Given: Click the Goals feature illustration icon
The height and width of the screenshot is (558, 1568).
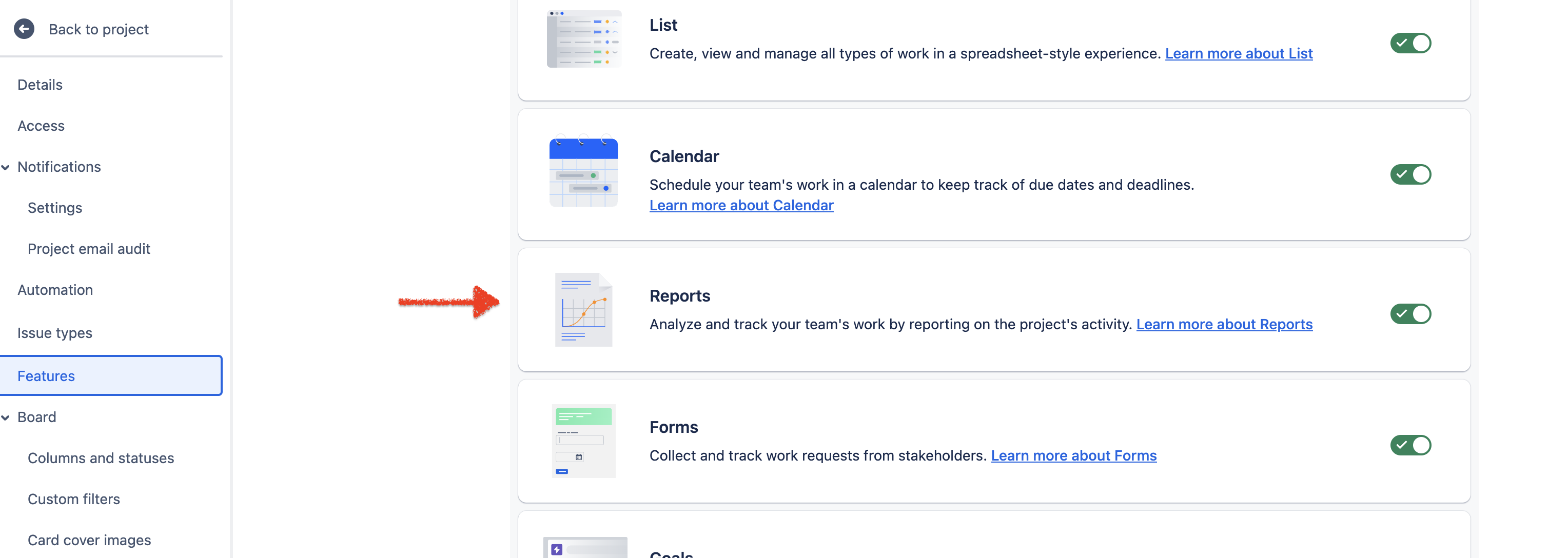Looking at the screenshot, I should [x=584, y=548].
